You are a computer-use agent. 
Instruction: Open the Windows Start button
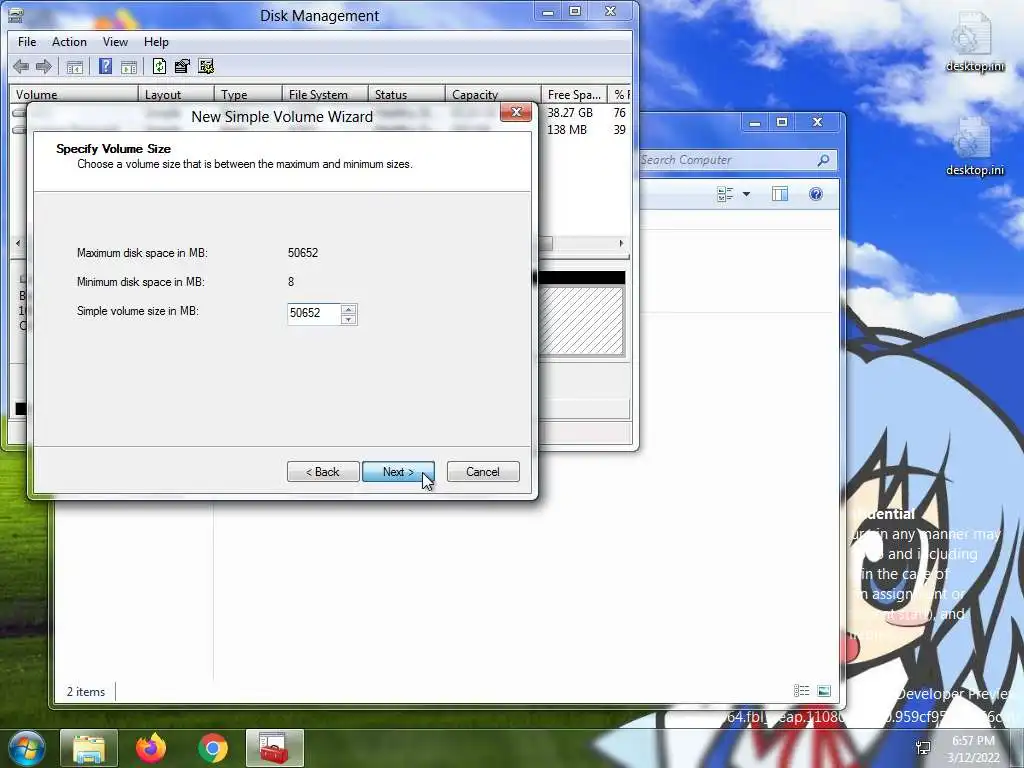point(26,748)
